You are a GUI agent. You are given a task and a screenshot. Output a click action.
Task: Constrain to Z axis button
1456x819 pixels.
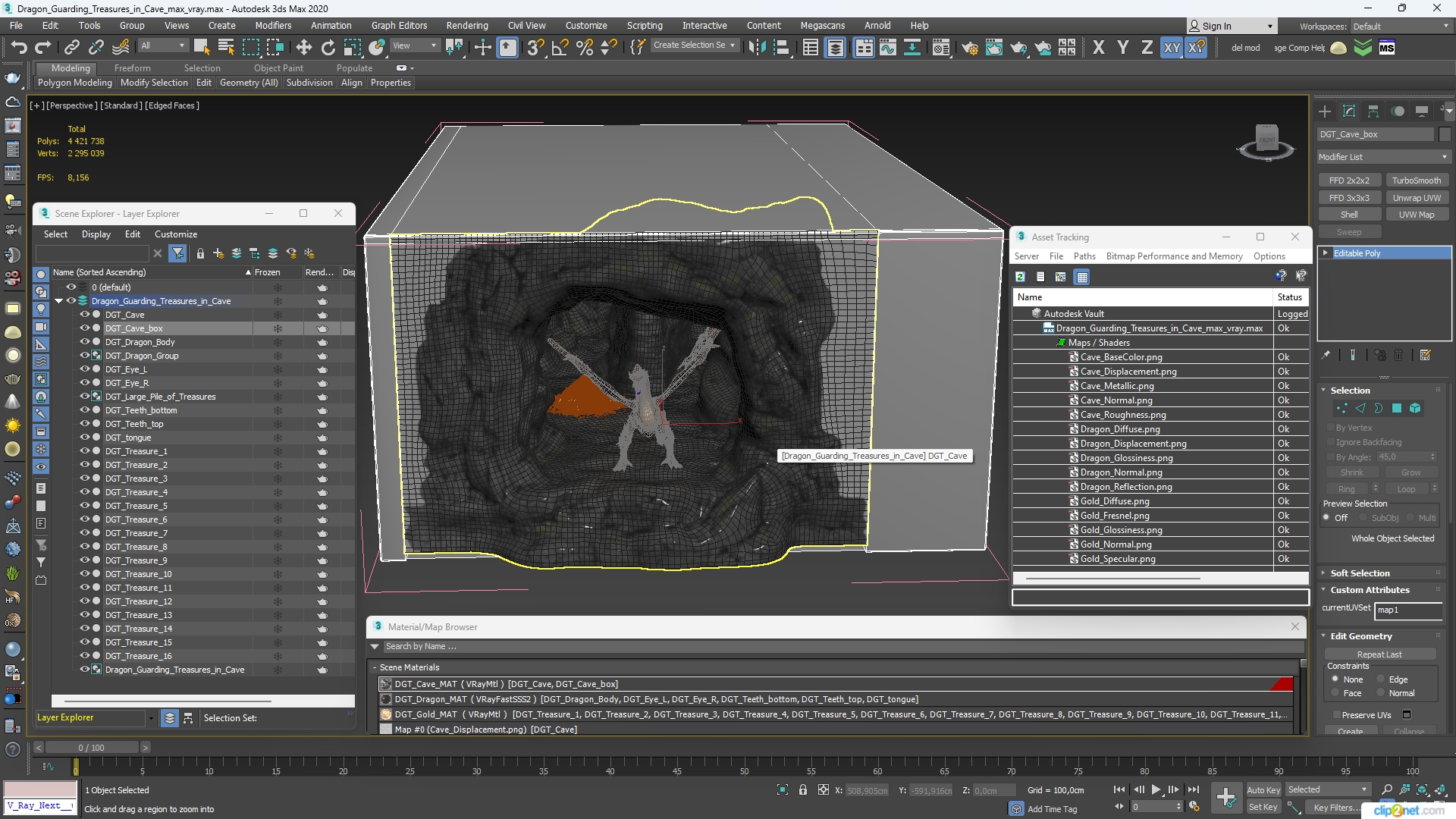(1147, 48)
